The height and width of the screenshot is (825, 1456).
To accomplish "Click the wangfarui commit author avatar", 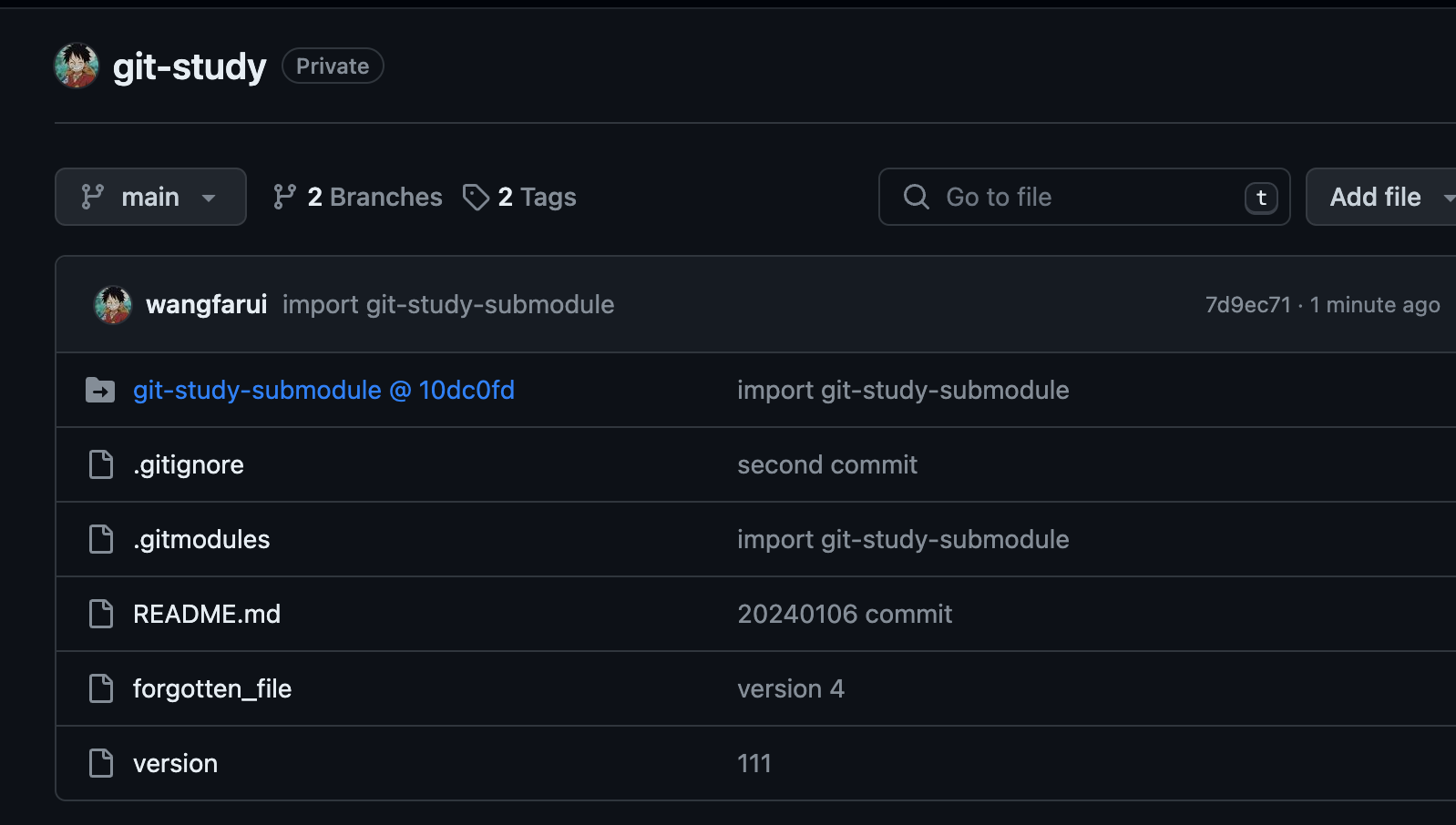I will (113, 305).
